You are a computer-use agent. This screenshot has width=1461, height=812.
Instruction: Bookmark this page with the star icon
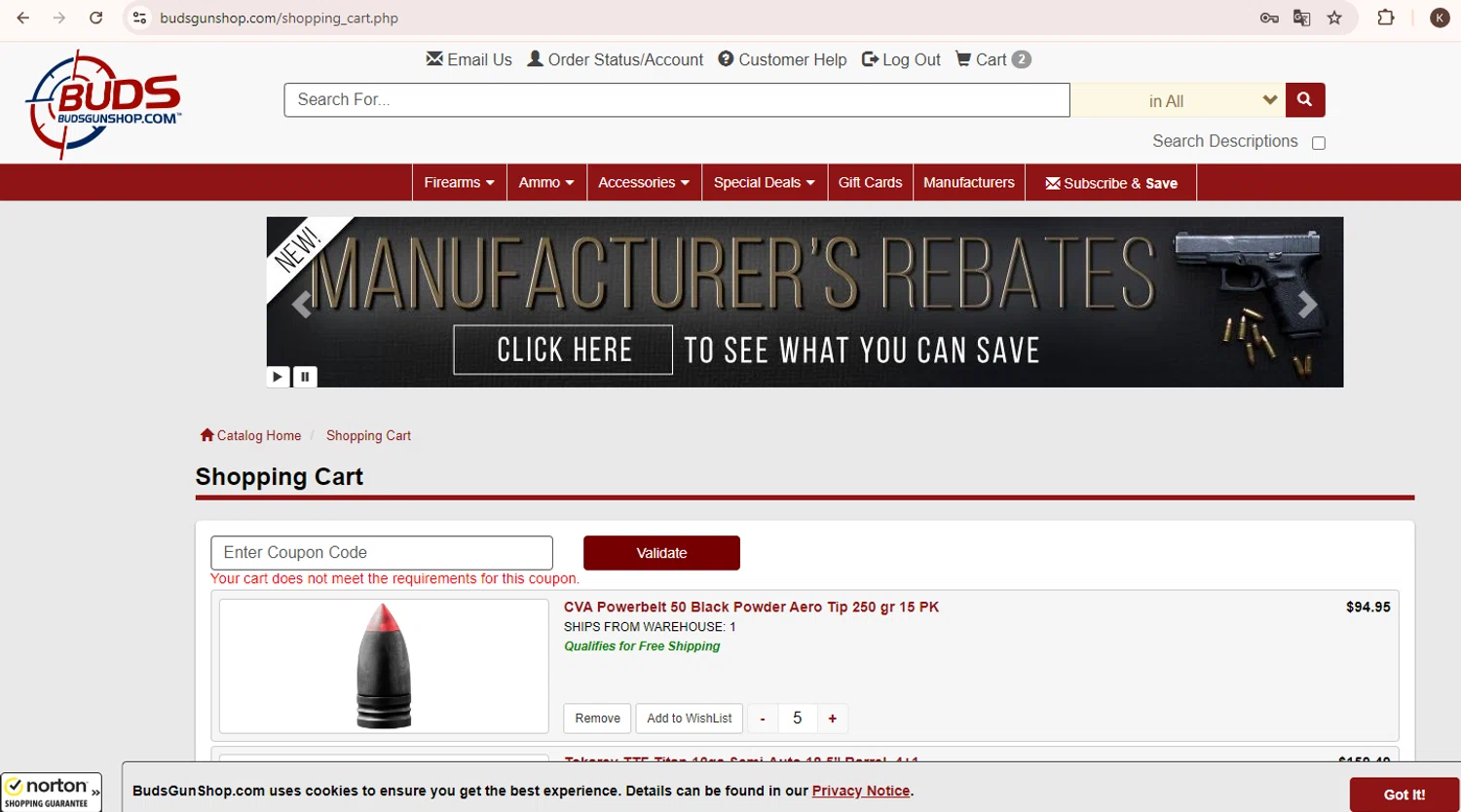click(x=1334, y=18)
